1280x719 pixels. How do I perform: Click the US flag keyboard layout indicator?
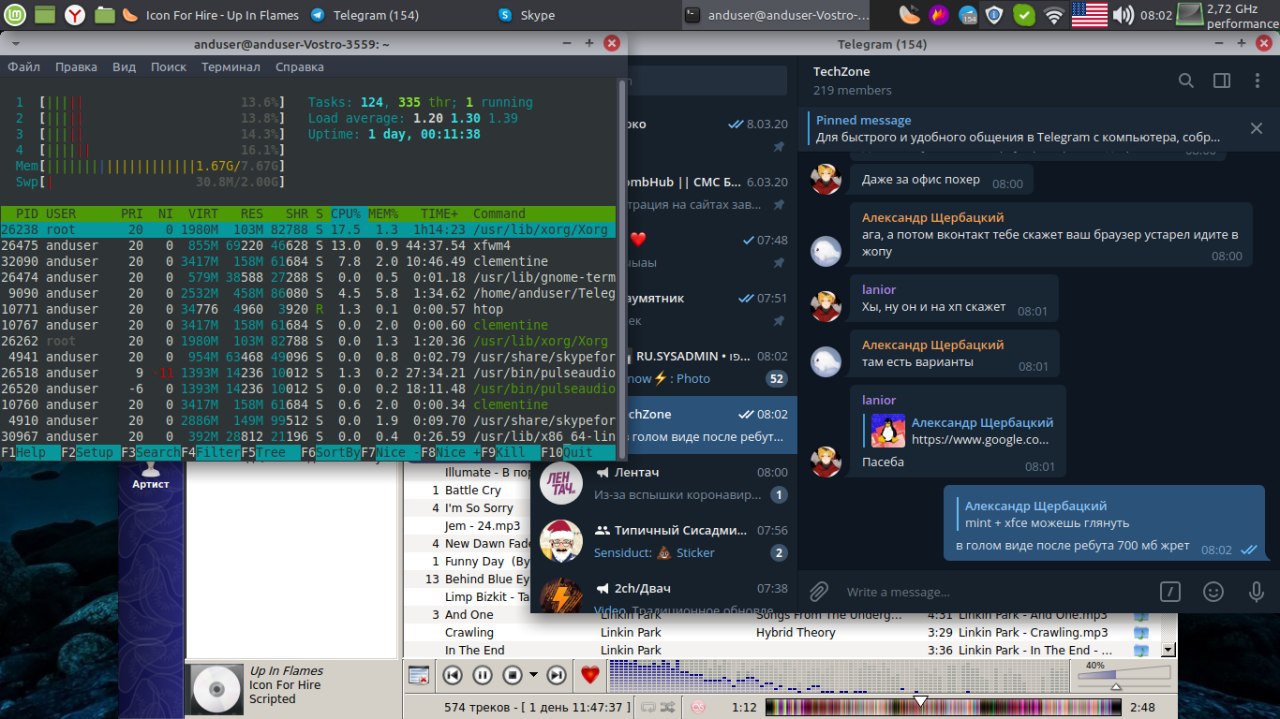[1089, 14]
